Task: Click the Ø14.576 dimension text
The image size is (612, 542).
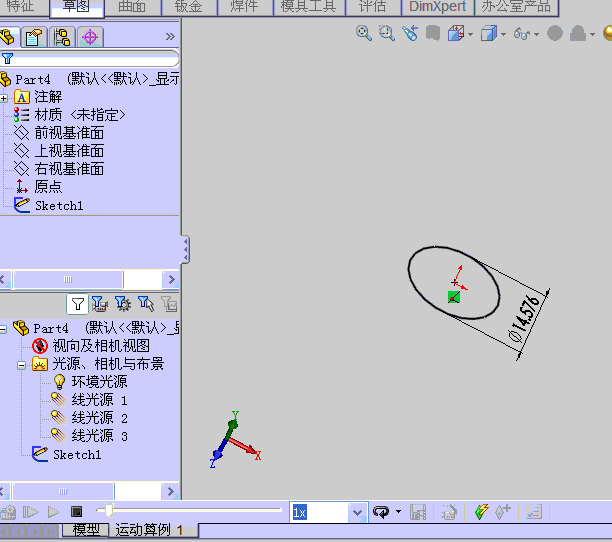Action: (x=524, y=318)
